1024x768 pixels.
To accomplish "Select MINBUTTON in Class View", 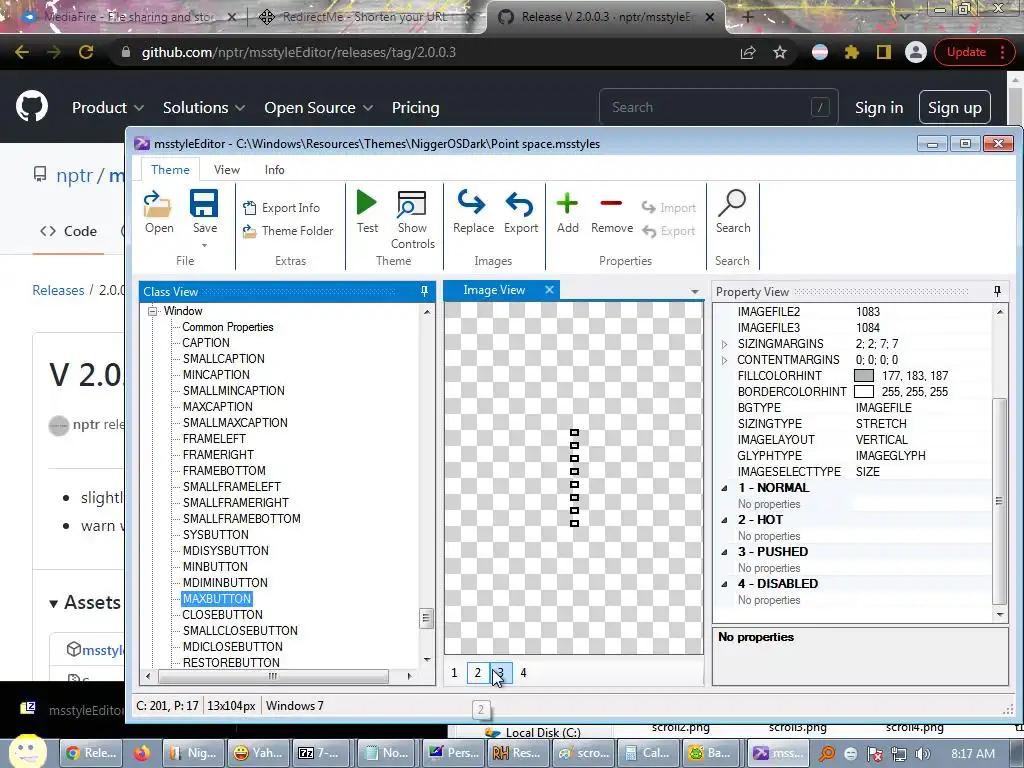I will click(215, 567).
